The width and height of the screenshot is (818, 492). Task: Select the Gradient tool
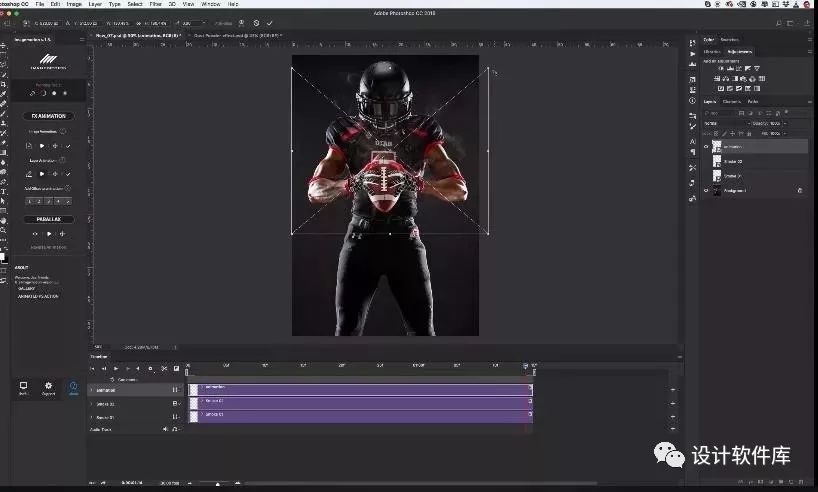point(4,152)
